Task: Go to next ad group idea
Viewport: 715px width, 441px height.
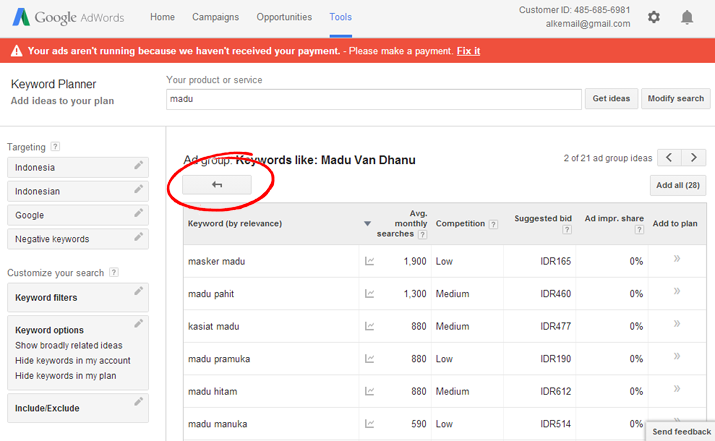Action: coord(694,158)
